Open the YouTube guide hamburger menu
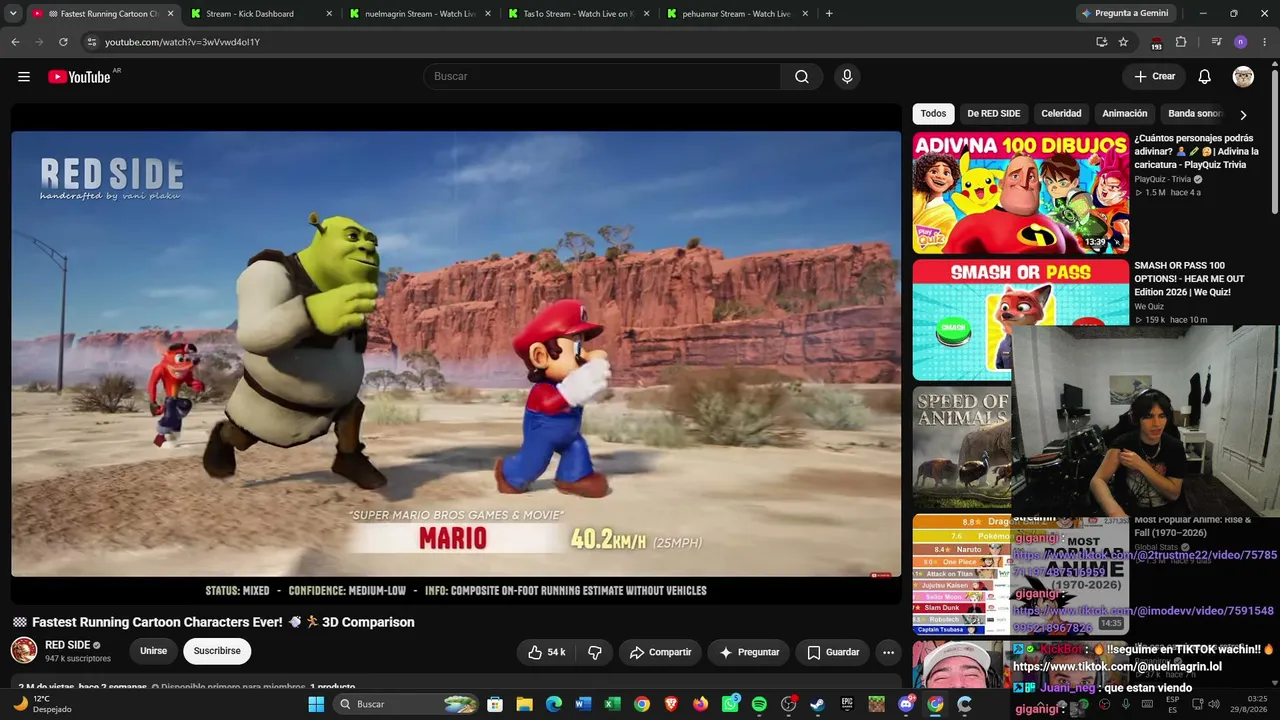This screenshot has width=1280, height=720. click(24, 77)
